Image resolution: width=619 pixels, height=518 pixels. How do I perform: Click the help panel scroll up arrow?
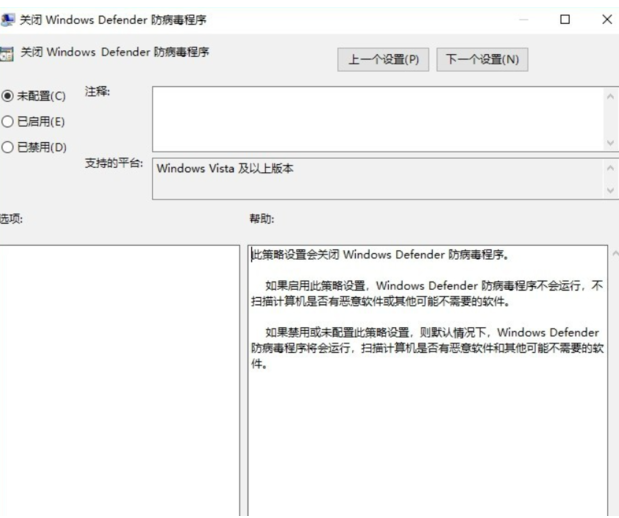click(x=613, y=254)
